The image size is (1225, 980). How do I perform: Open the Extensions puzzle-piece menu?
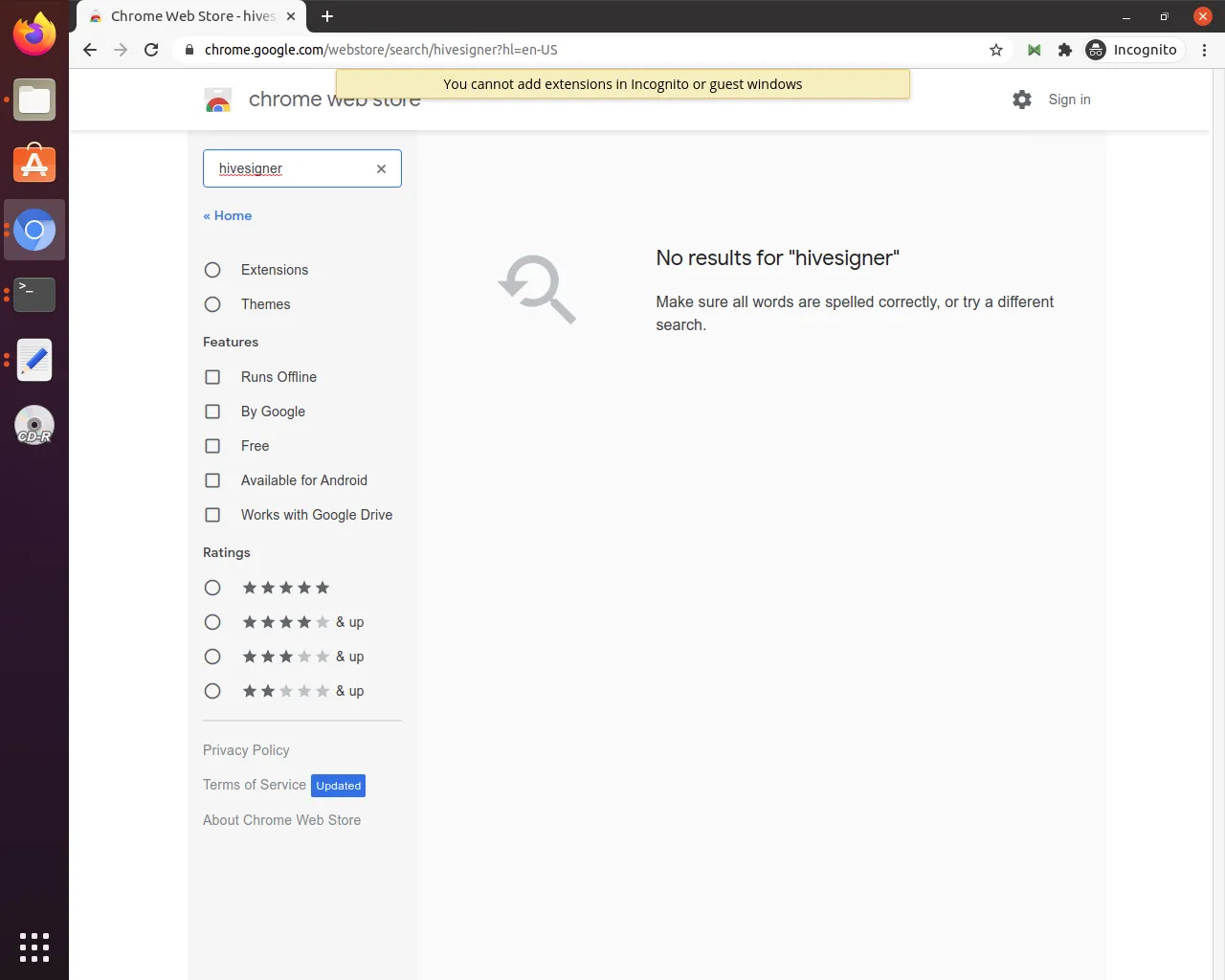coord(1065,50)
